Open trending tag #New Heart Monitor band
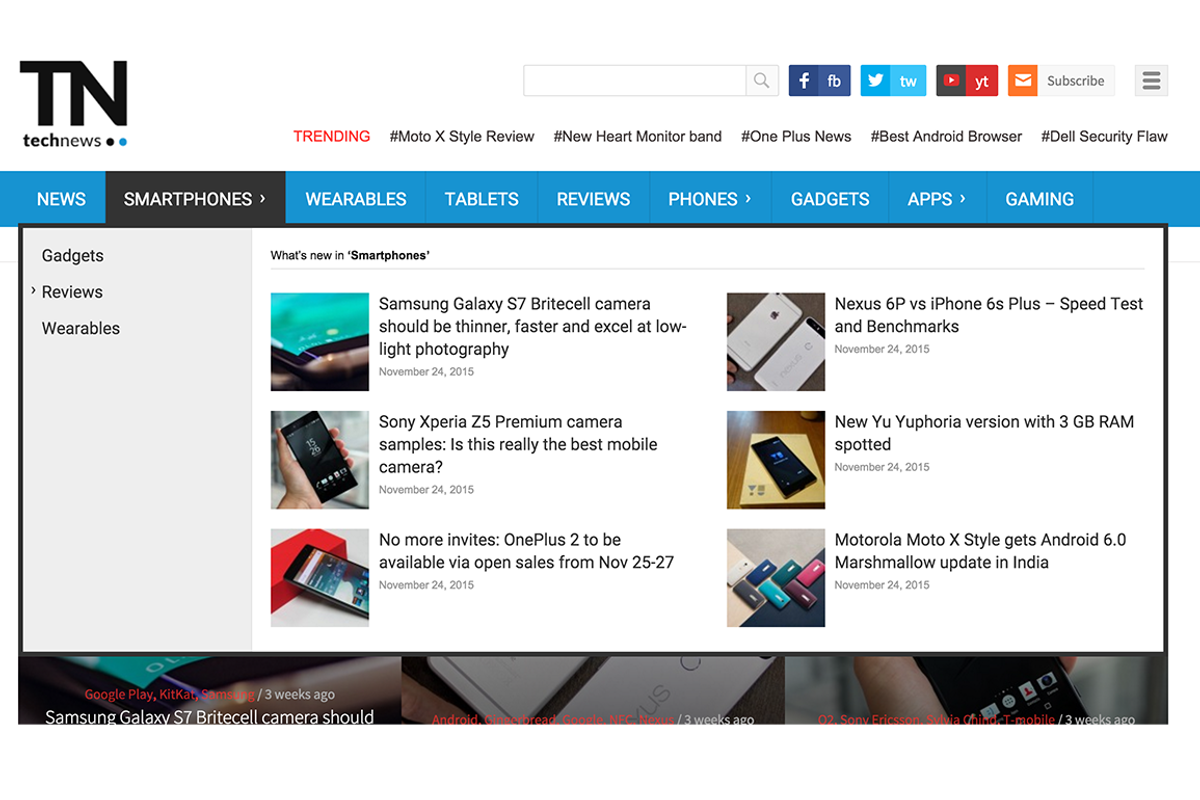The height and width of the screenshot is (800, 1200). click(637, 136)
